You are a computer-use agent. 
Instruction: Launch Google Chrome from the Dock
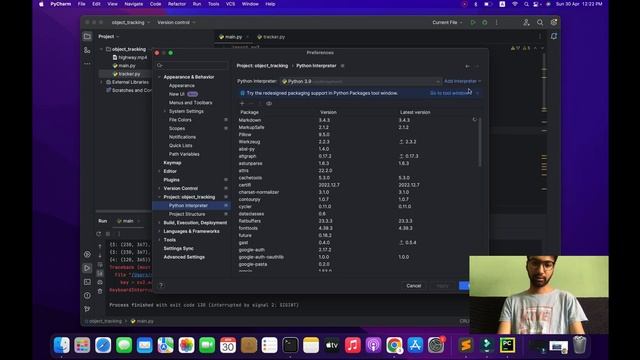pos(394,345)
